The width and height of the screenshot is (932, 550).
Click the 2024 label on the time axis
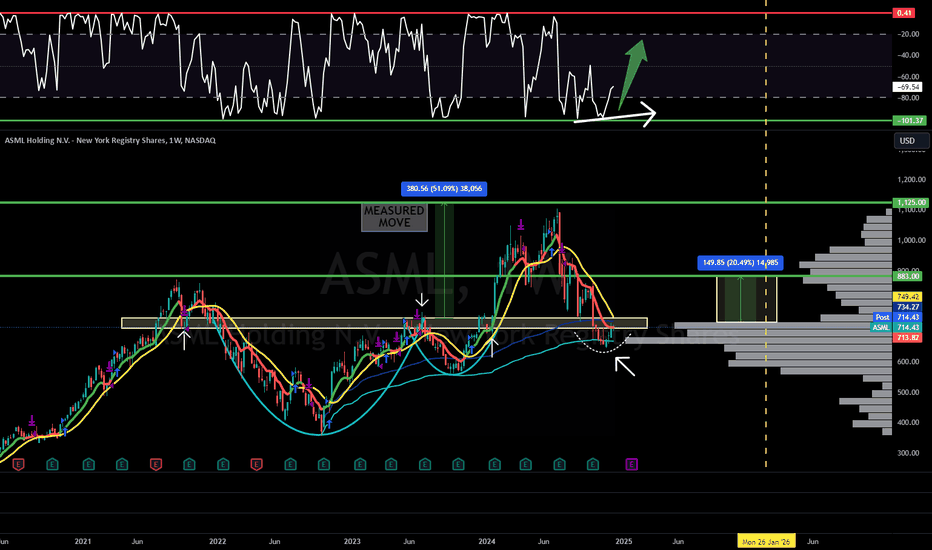tap(487, 542)
